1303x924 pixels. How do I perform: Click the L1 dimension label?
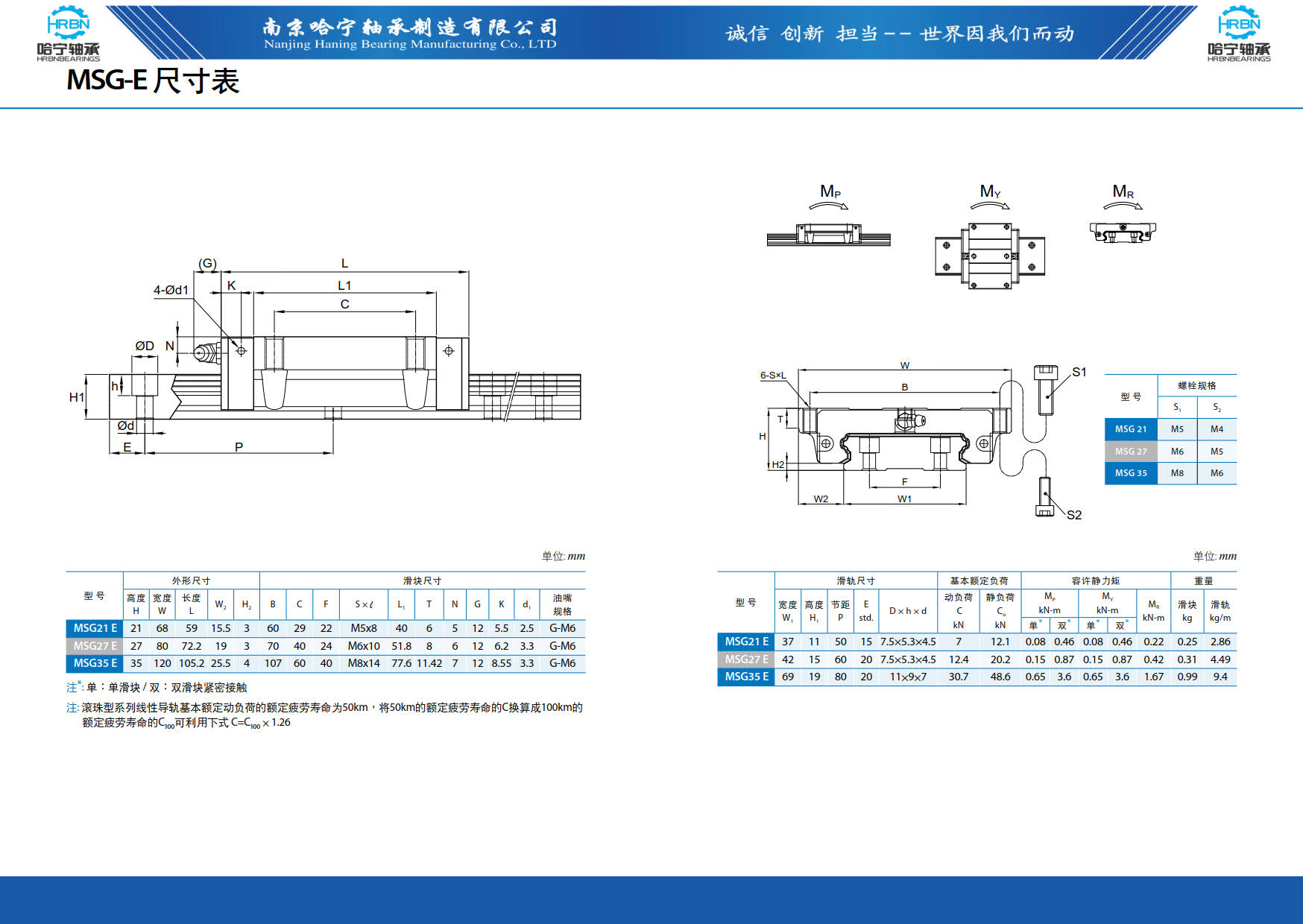click(344, 285)
